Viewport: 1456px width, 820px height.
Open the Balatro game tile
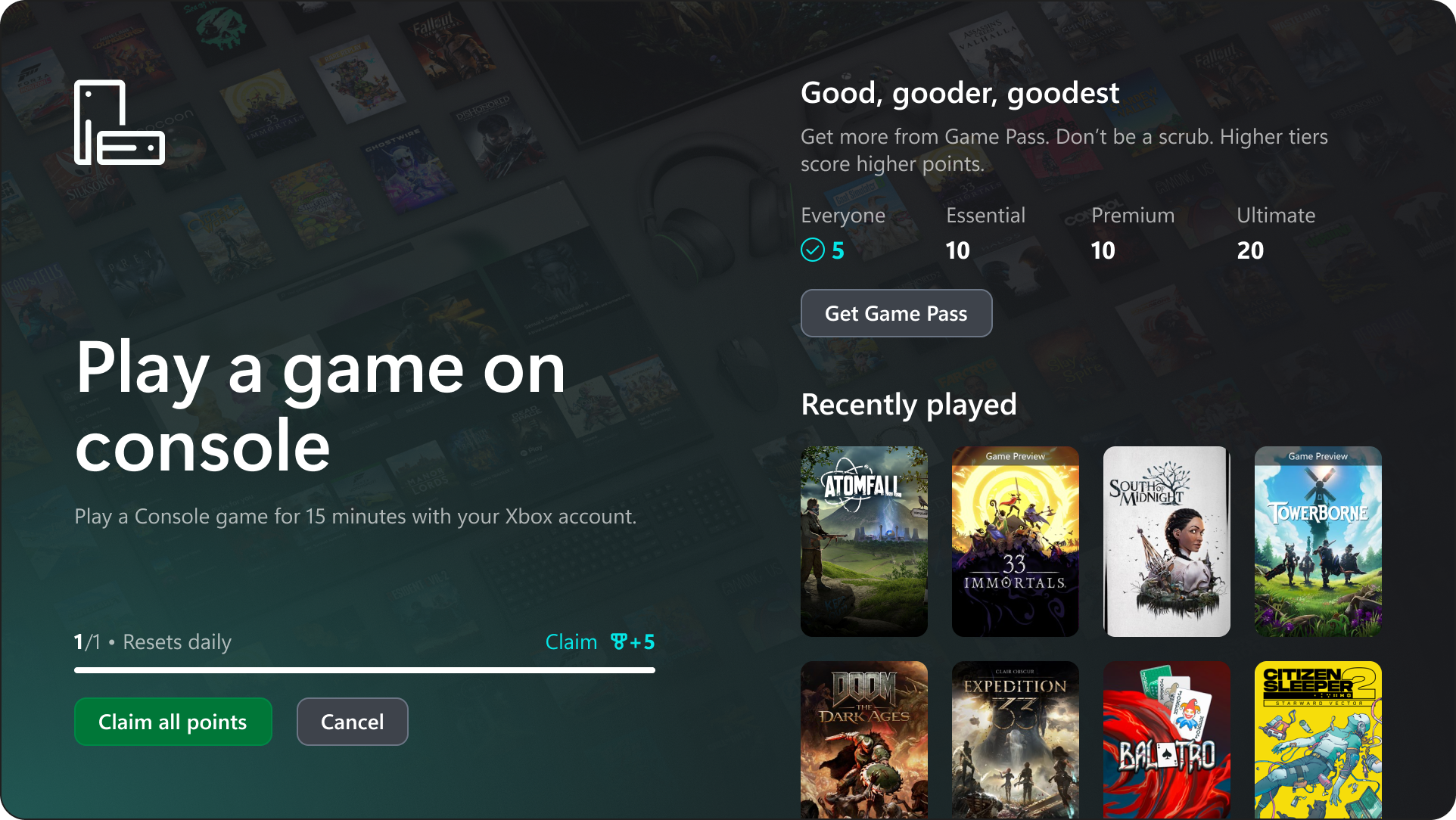1166,739
